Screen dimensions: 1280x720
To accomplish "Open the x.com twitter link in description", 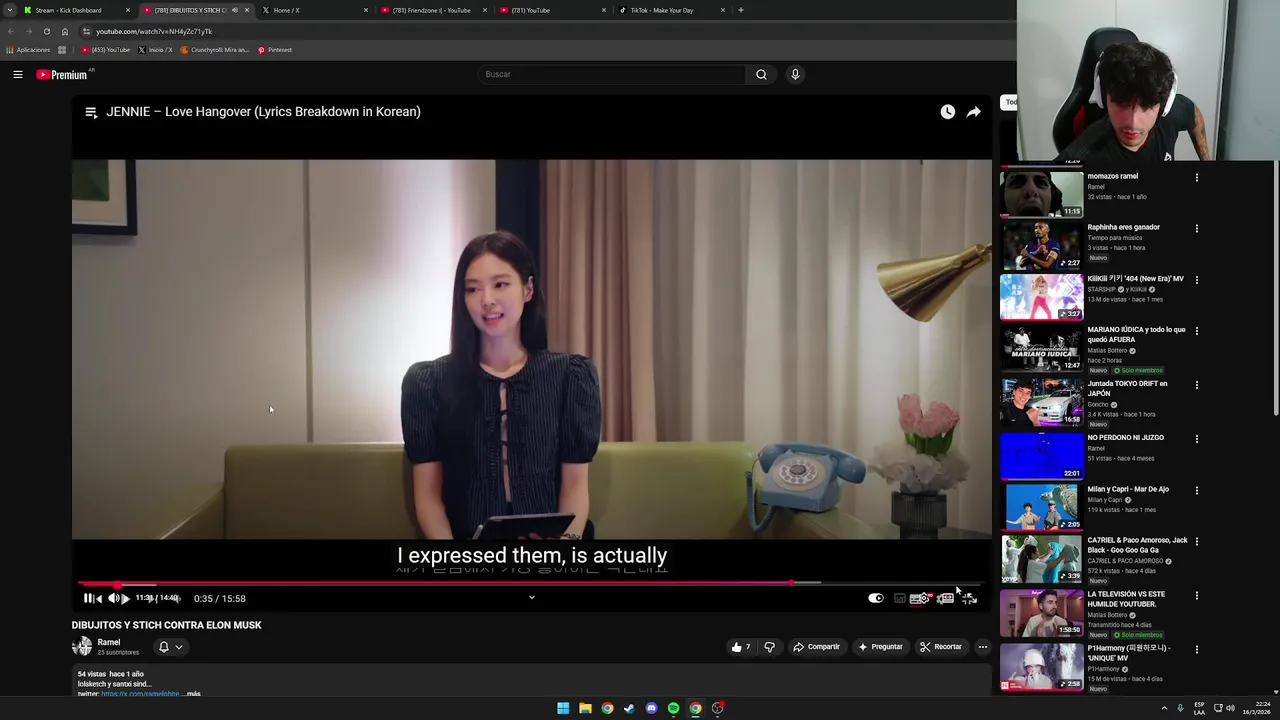I will coord(140,694).
